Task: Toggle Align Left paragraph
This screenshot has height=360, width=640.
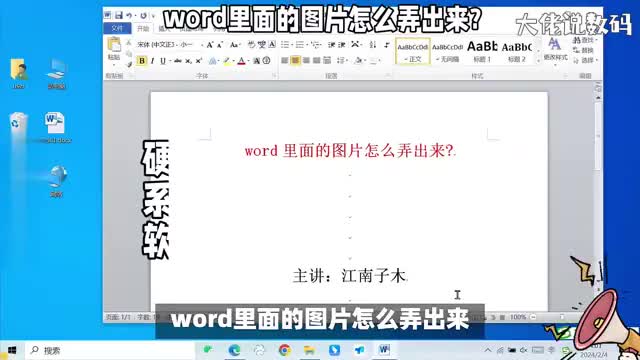Action: pos(284,61)
